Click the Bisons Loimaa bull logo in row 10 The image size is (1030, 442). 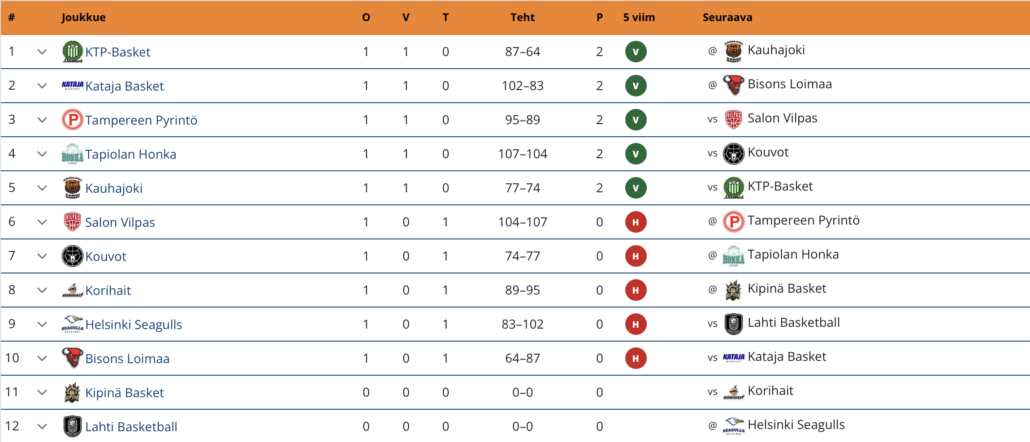pos(72,359)
